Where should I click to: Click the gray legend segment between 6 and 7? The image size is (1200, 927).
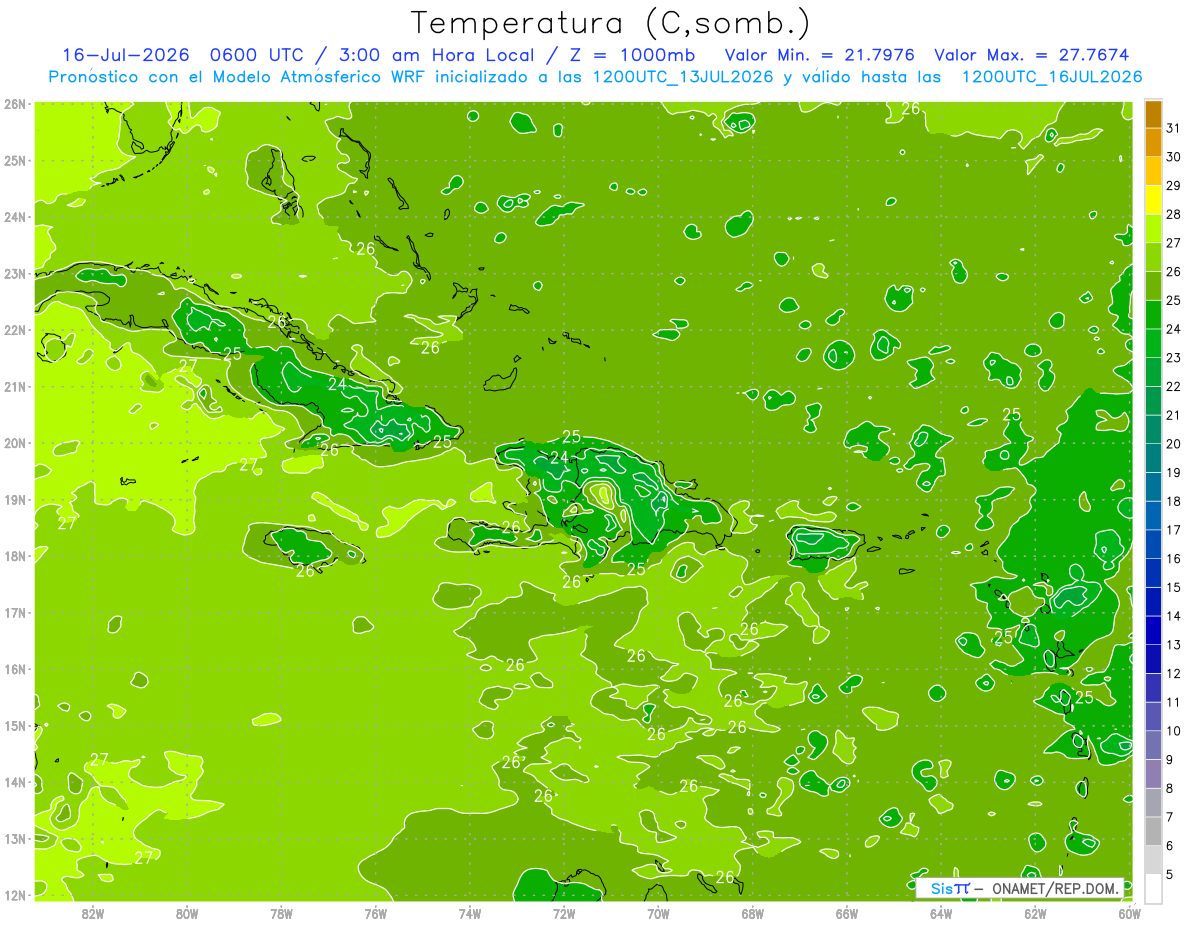[1153, 831]
